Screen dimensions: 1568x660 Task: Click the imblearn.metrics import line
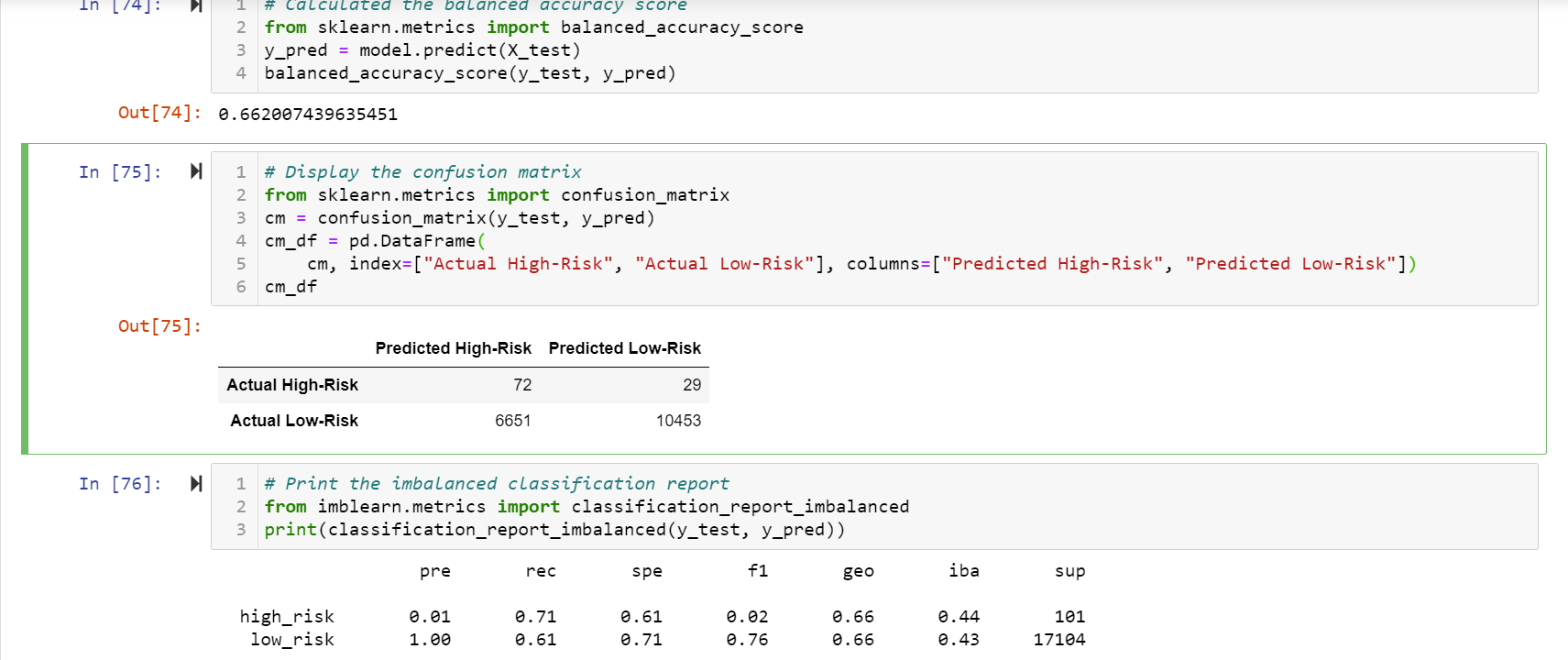(587, 507)
